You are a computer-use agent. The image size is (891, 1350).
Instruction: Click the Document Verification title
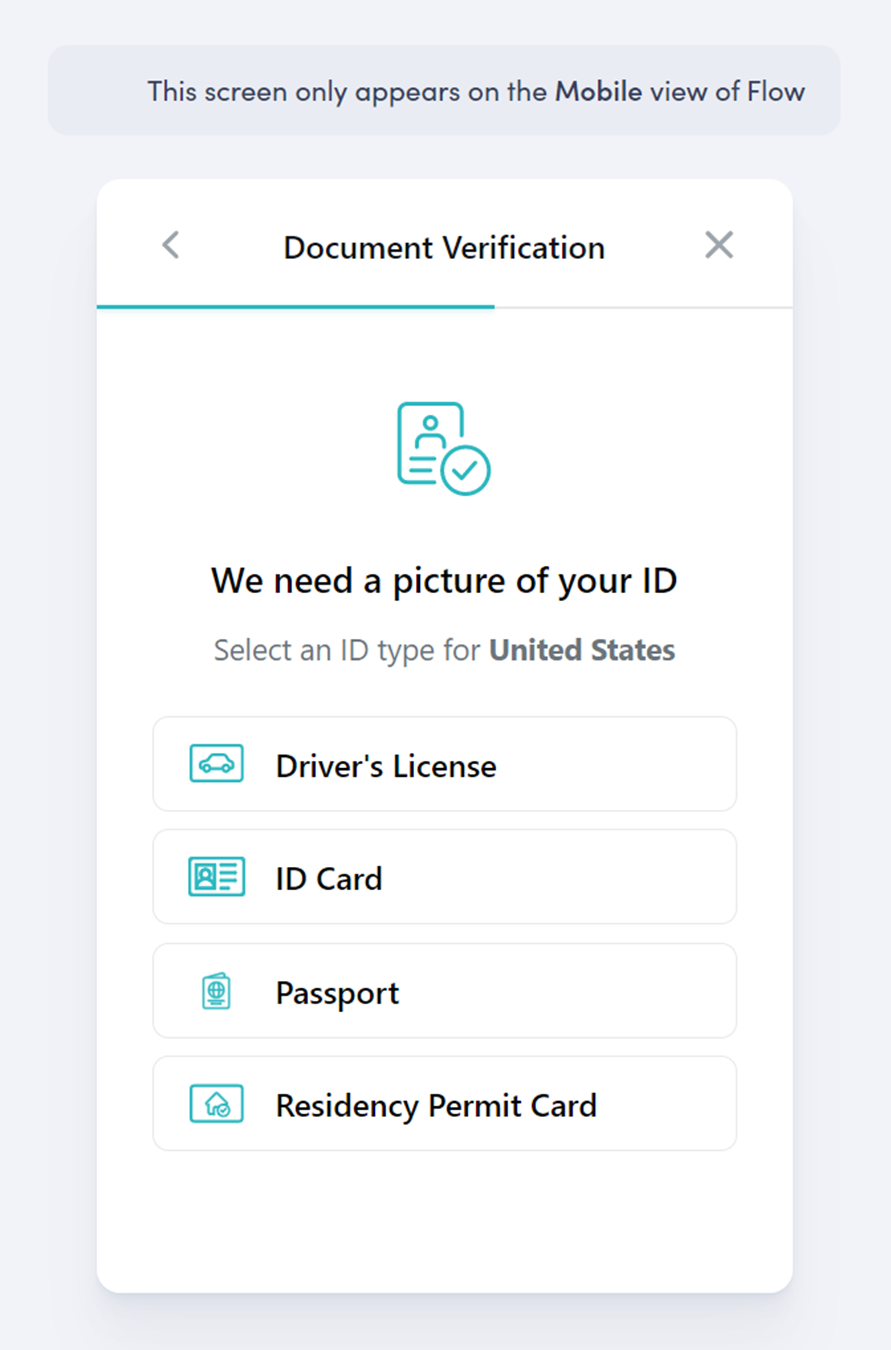click(444, 247)
